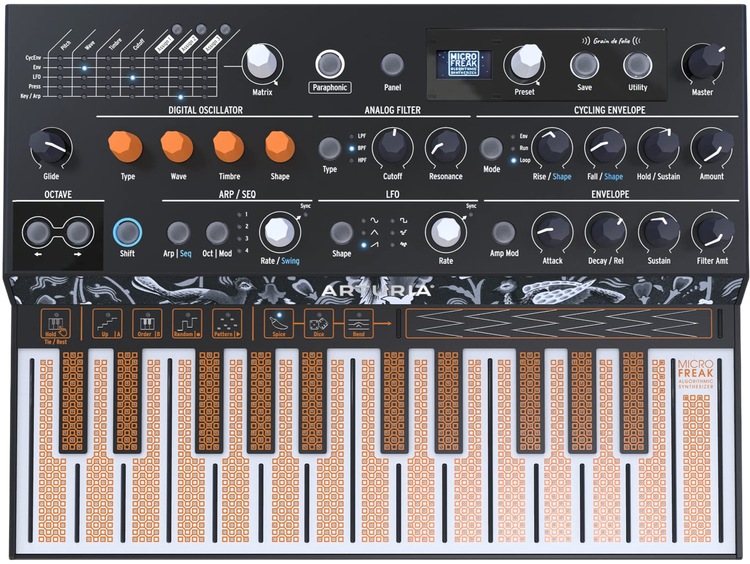Cycle the Cycling Envelope Mode button
Viewport: 750px width, 564px height.
point(491,148)
